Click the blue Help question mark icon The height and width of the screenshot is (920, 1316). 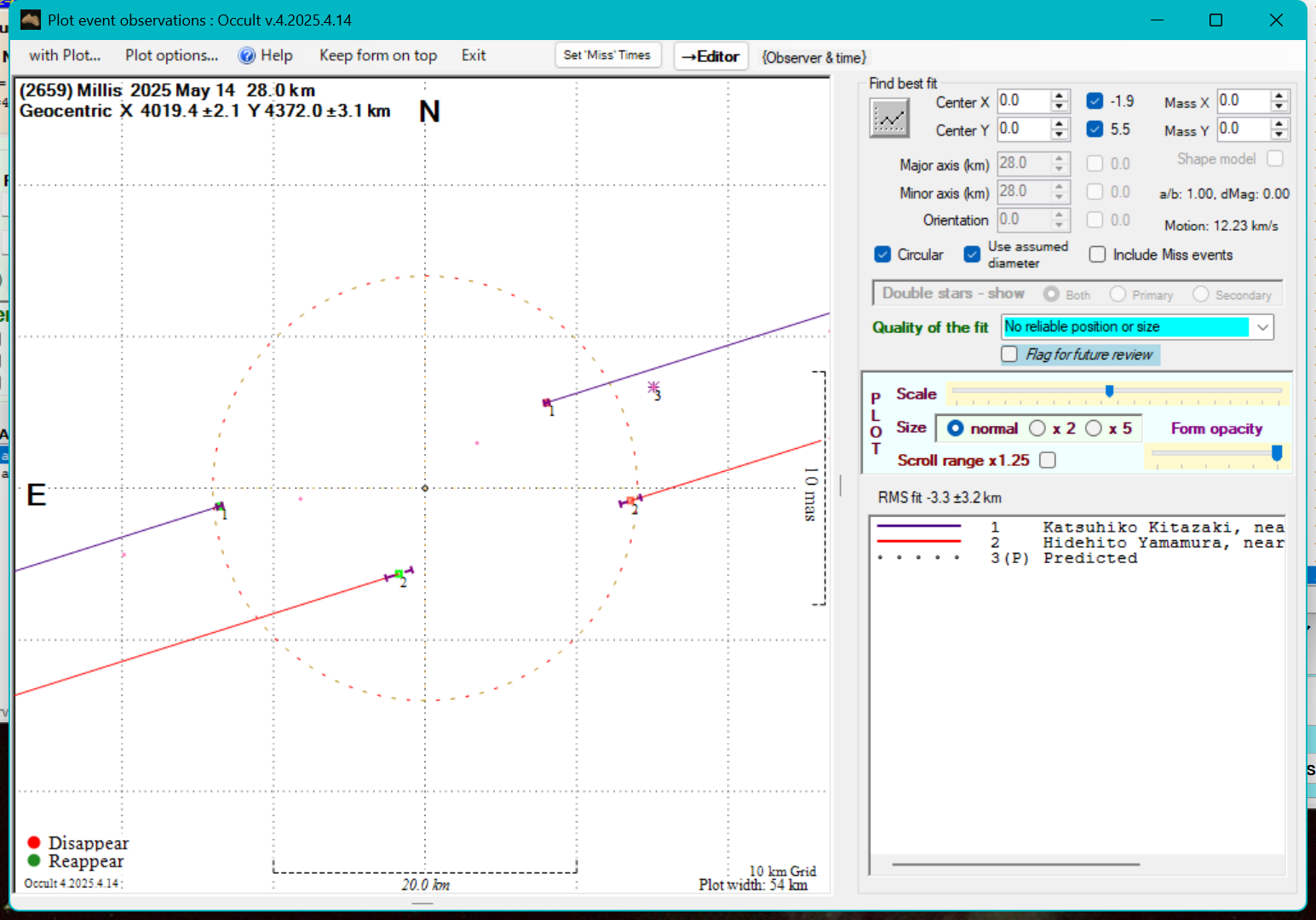click(246, 56)
